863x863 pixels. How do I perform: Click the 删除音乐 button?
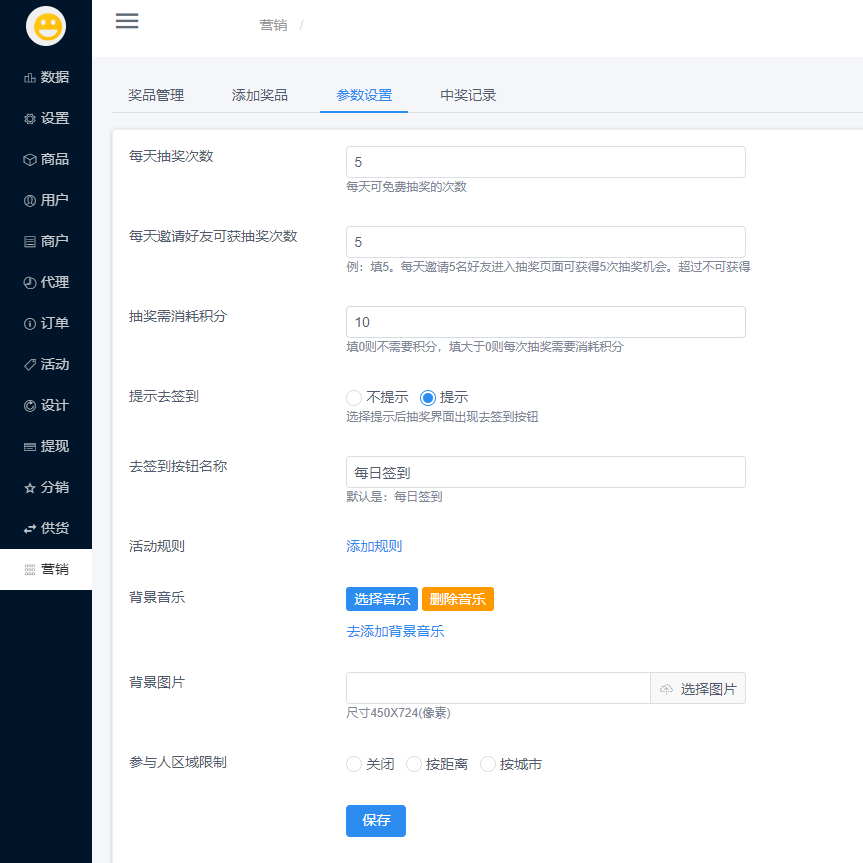[x=457, y=599]
